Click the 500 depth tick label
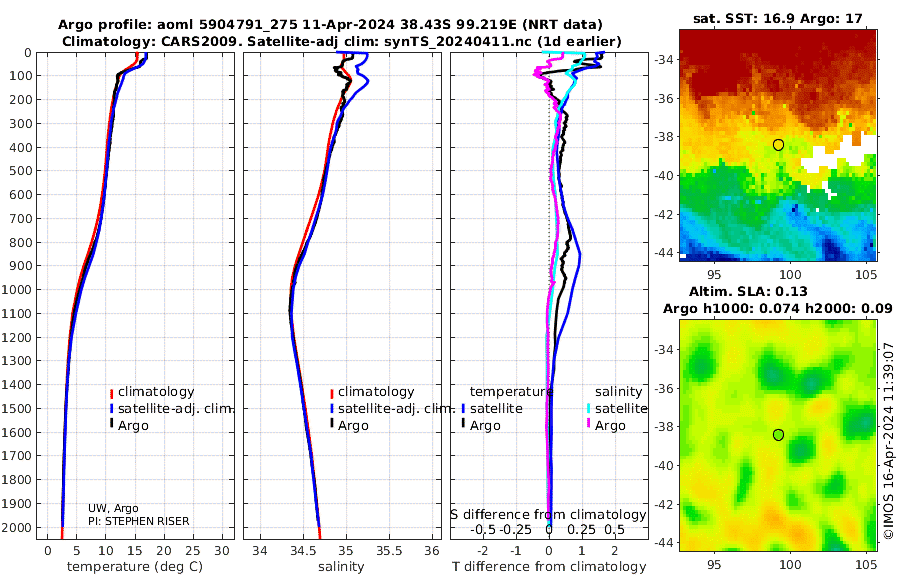The image size is (900, 580). point(21,171)
